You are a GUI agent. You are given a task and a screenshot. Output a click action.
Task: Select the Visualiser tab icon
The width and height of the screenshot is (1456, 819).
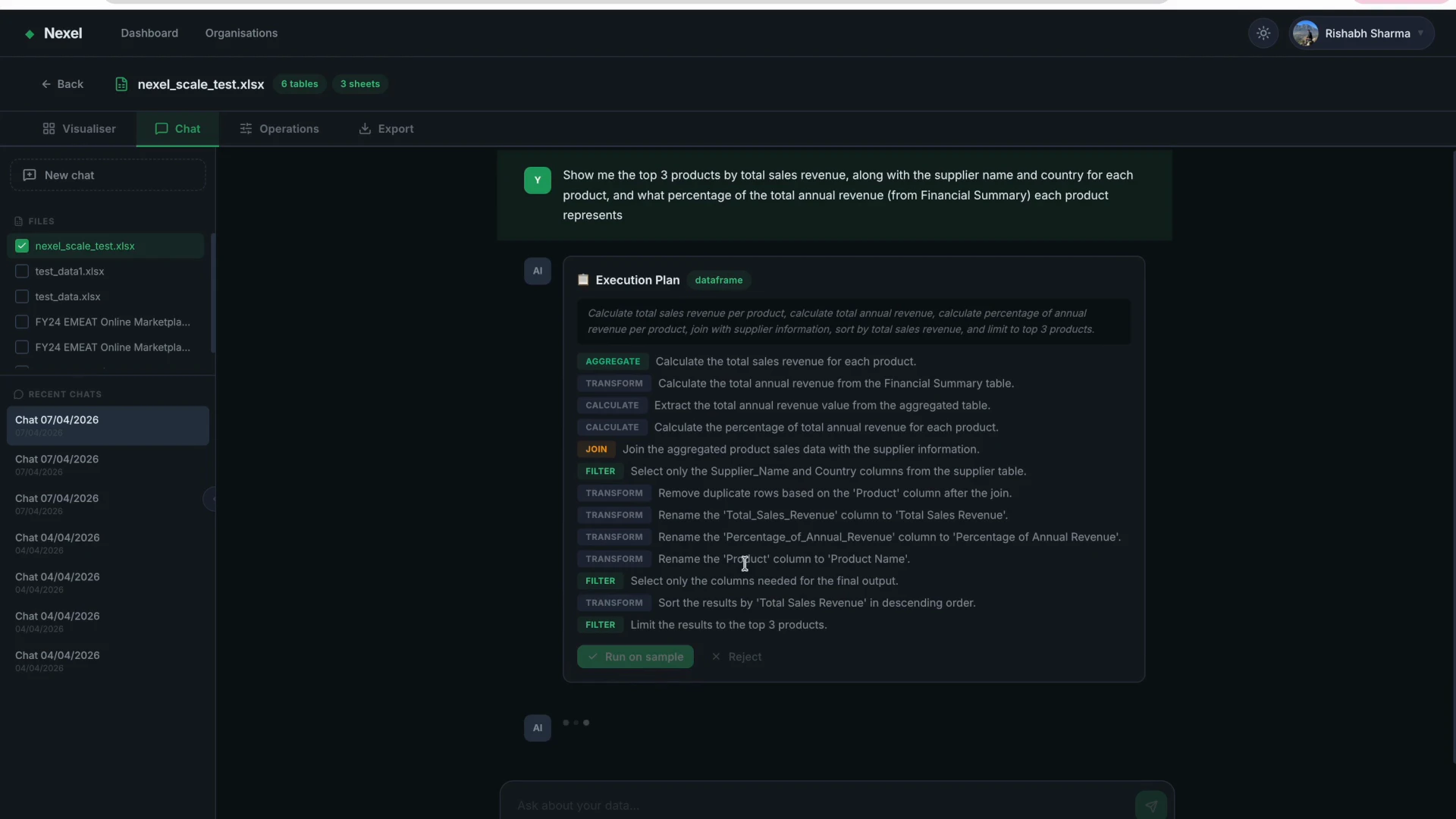[x=47, y=128]
